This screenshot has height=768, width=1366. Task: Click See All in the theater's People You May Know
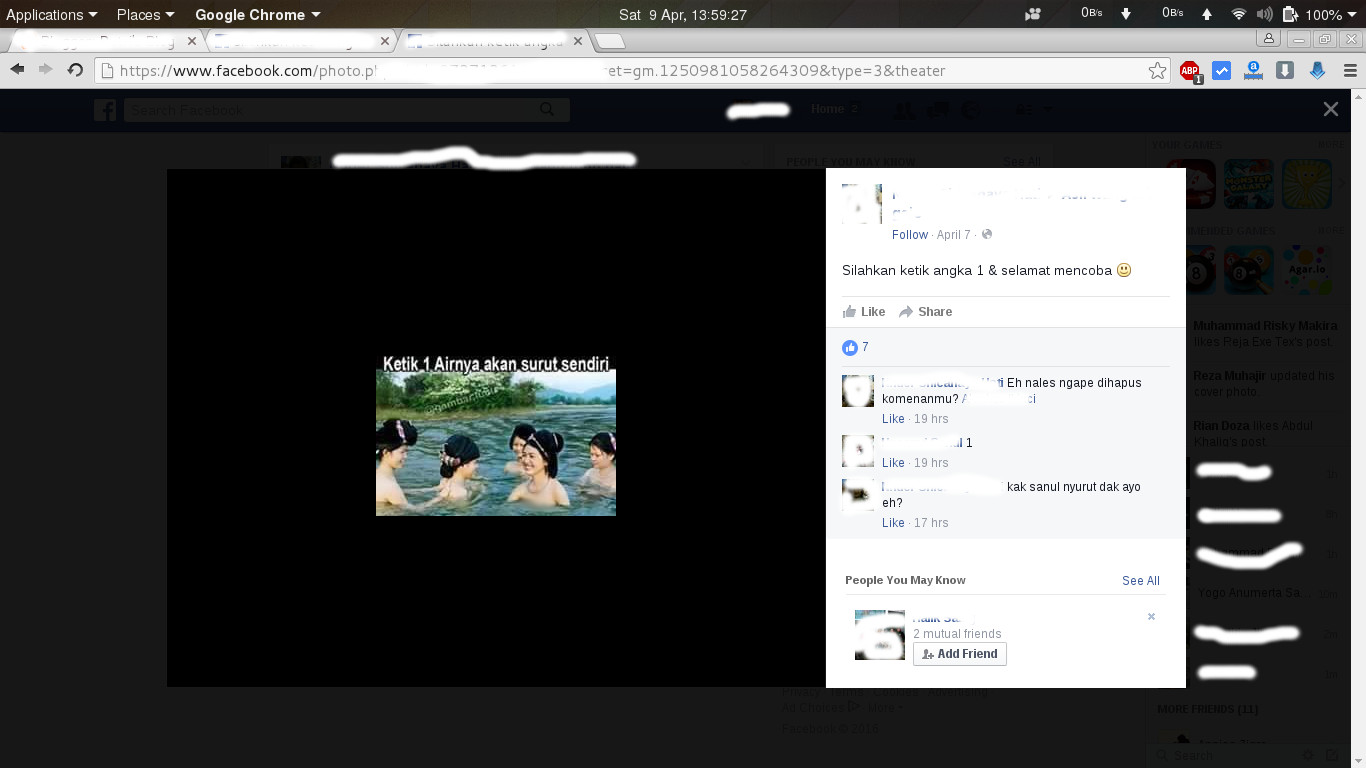(x=1141, y=580)
